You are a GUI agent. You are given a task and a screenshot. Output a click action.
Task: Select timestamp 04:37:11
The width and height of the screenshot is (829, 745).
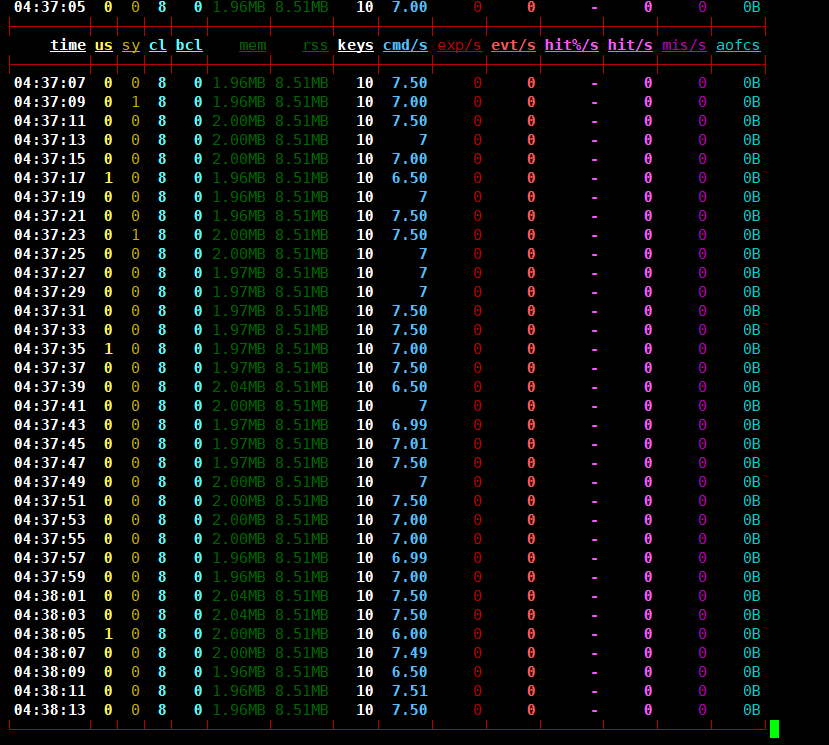point(50,121)
